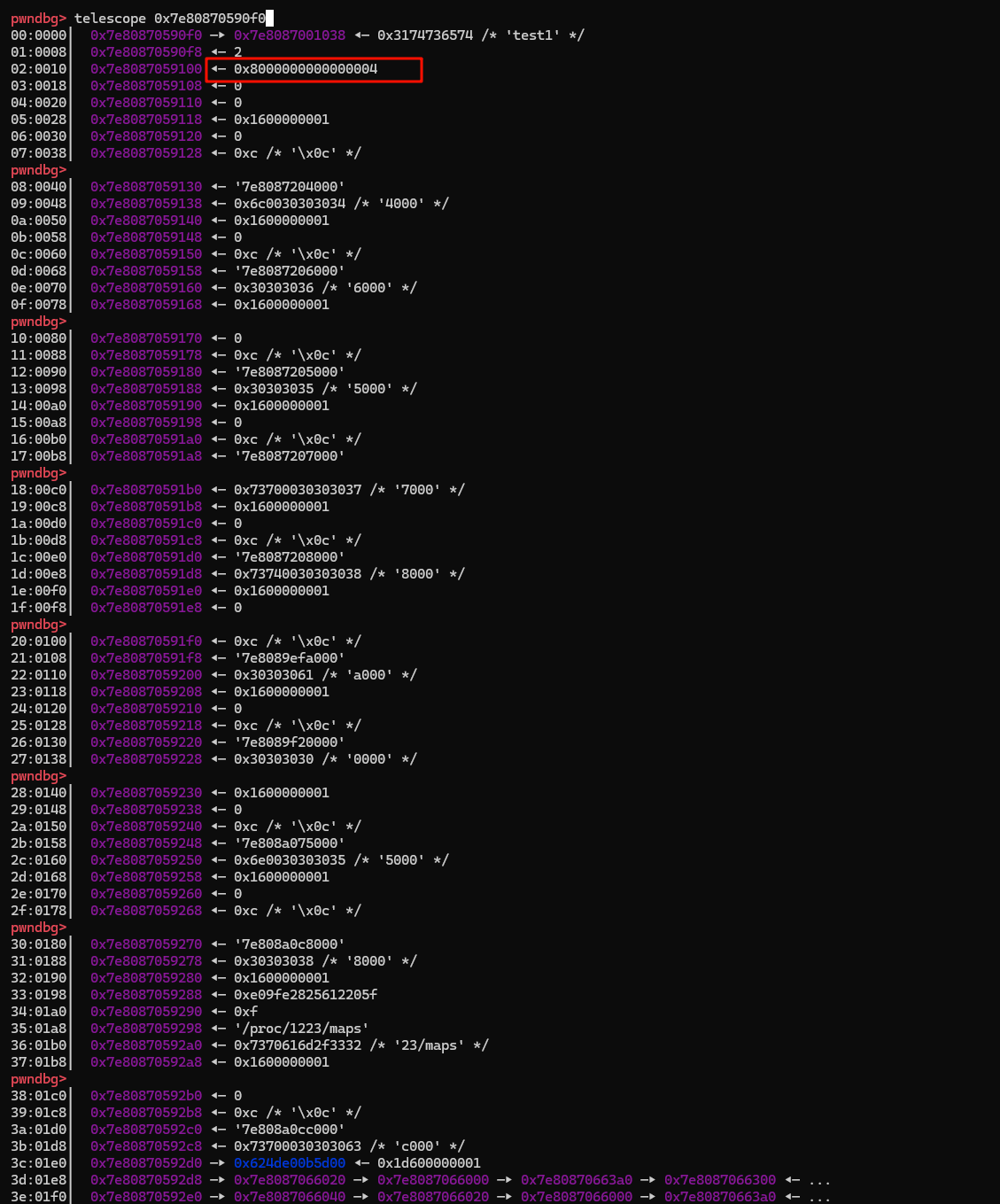Click the string '7e808a075000'
The height and width of the screenshot is (1204, 1000).
pos(290,843)
